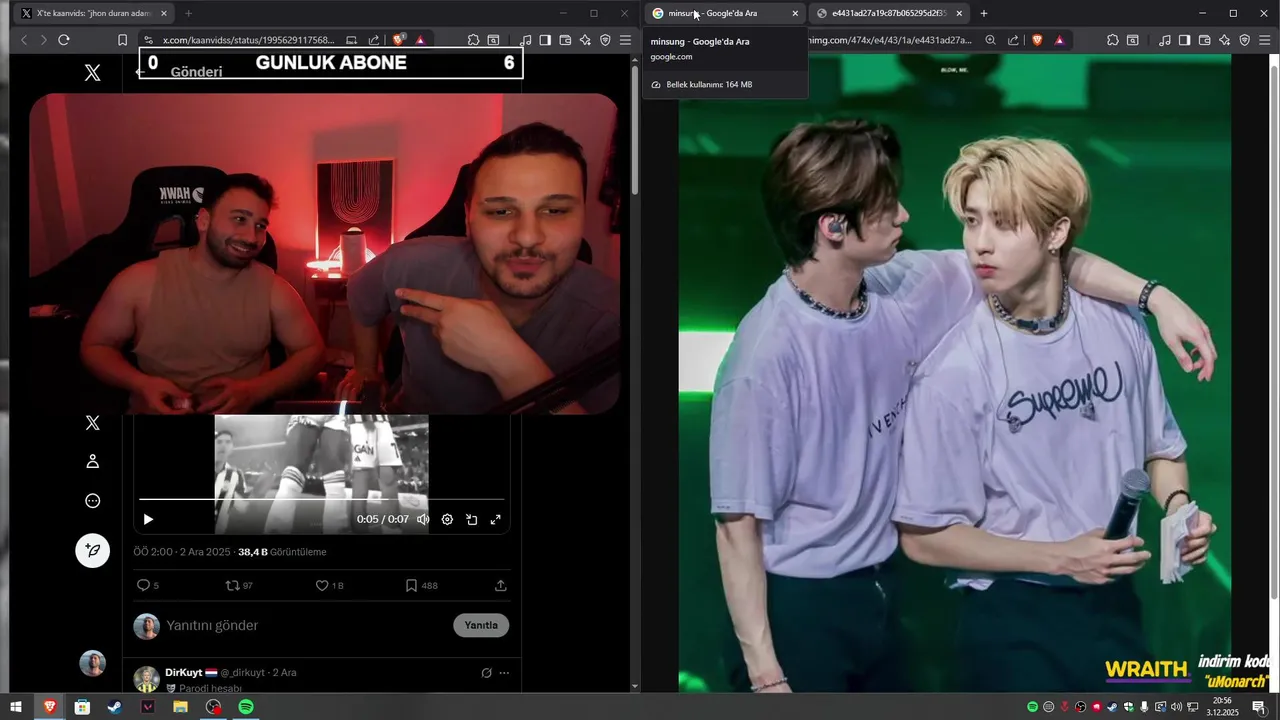
Task: Open File Explorer from the taskbar
Action: pyautogui.click(x=180, y=707)
